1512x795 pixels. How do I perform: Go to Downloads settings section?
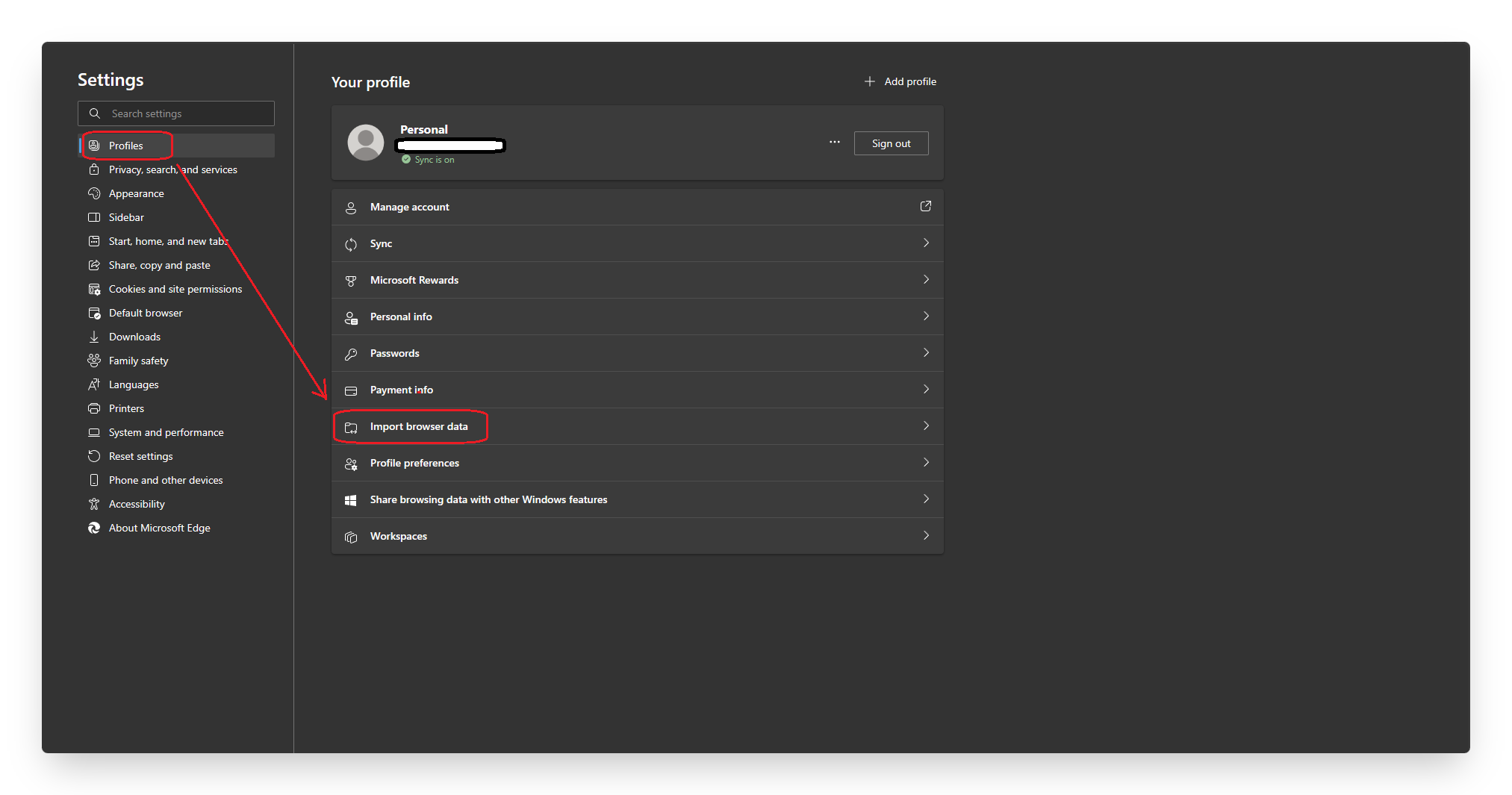pos(134,337)
